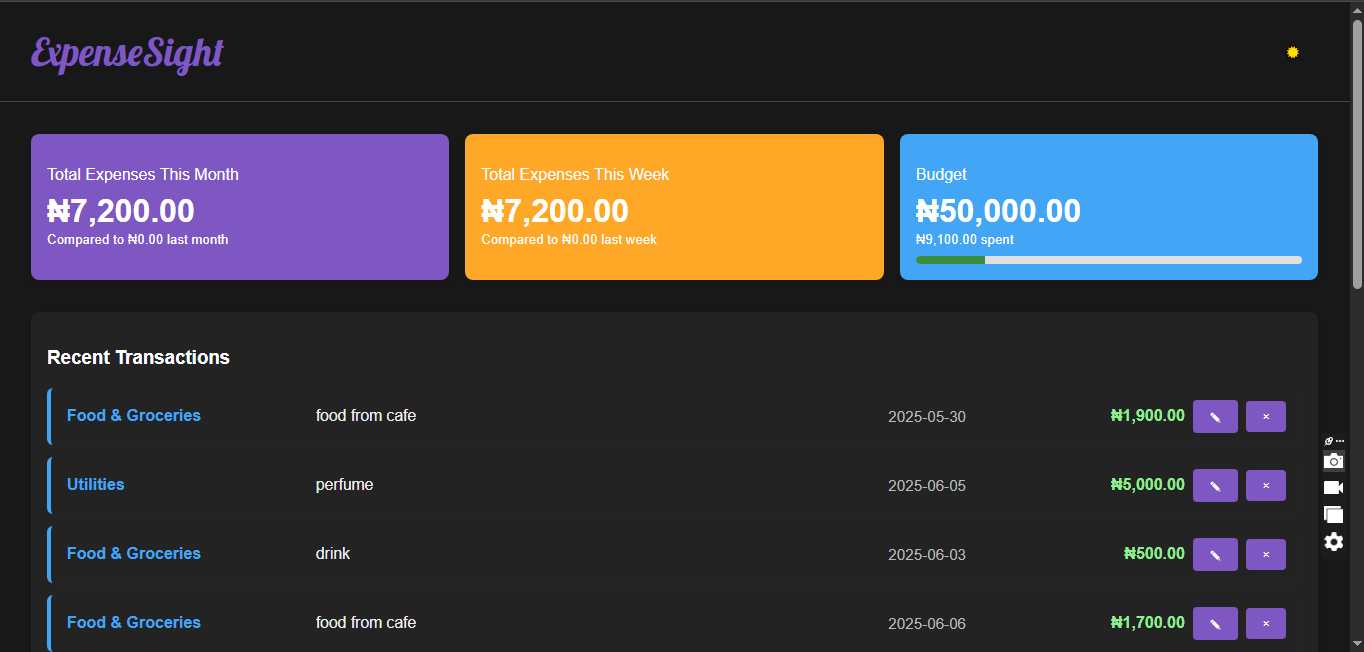Click the ₦9,100.00 spent text
Image resolution: width=1364 pixels, height=652 pixels.
[x=965, y=240]
